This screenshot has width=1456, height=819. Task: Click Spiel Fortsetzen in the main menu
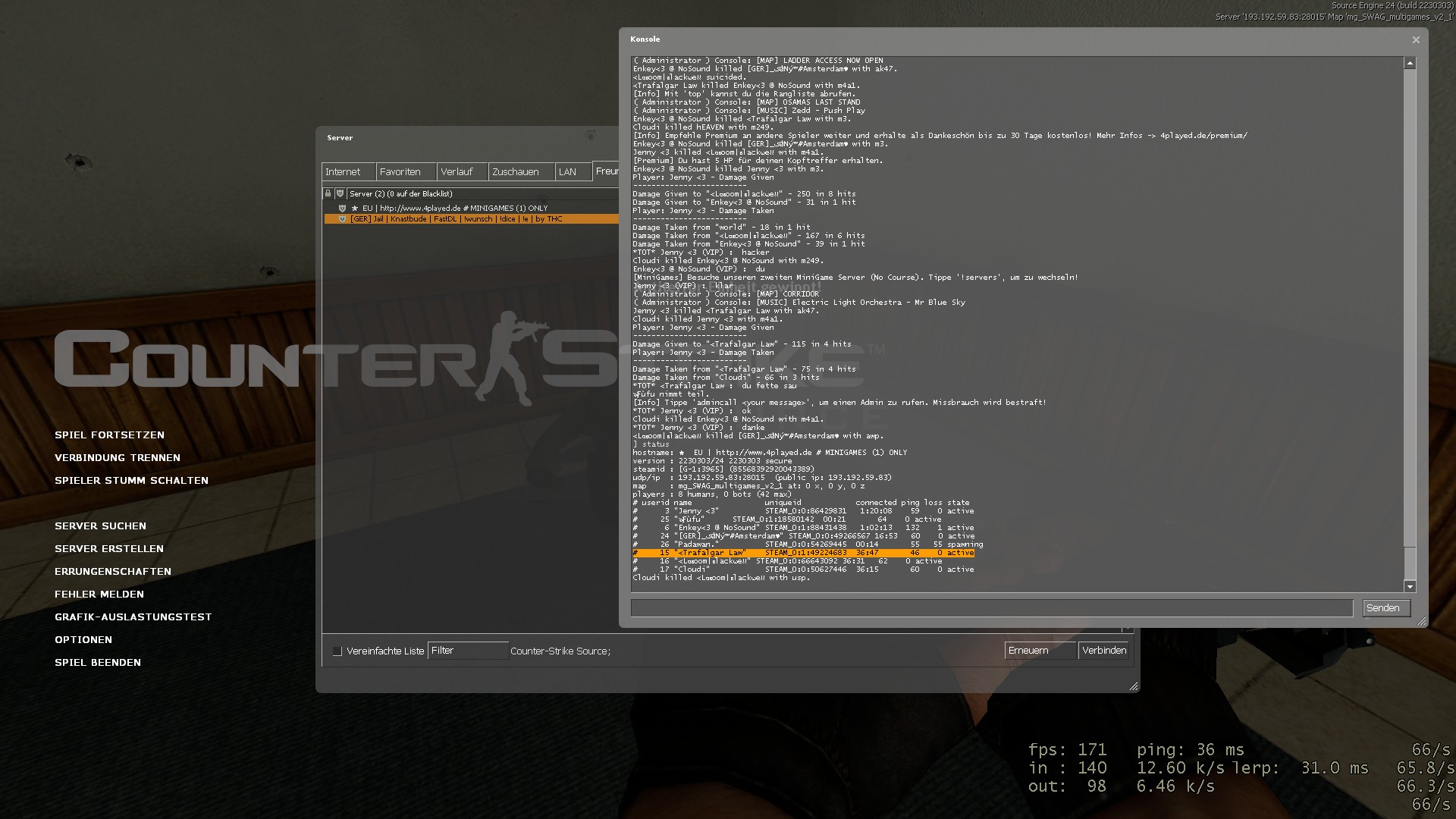109,435
